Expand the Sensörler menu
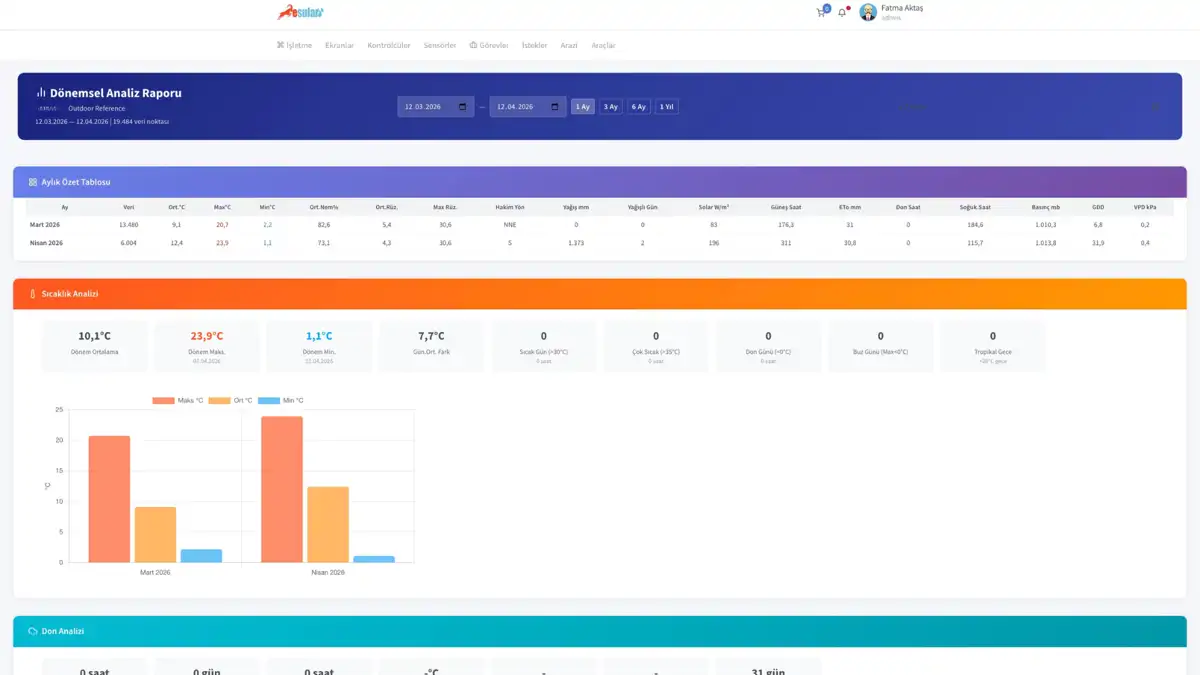The height and width of the screenshot is (675, 1200). [x=440, y=45]
